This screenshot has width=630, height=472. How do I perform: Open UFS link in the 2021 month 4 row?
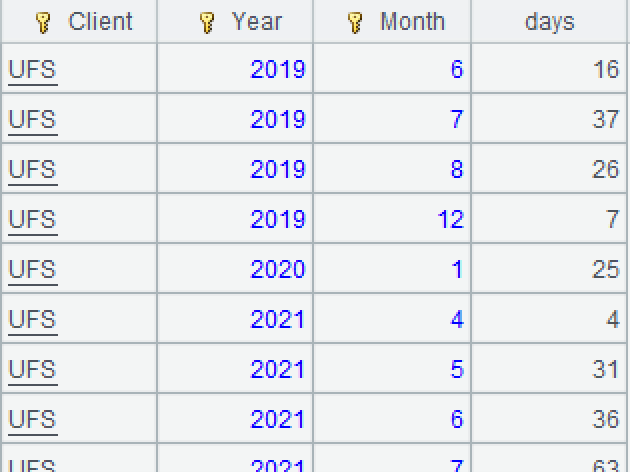pos(32,319)
